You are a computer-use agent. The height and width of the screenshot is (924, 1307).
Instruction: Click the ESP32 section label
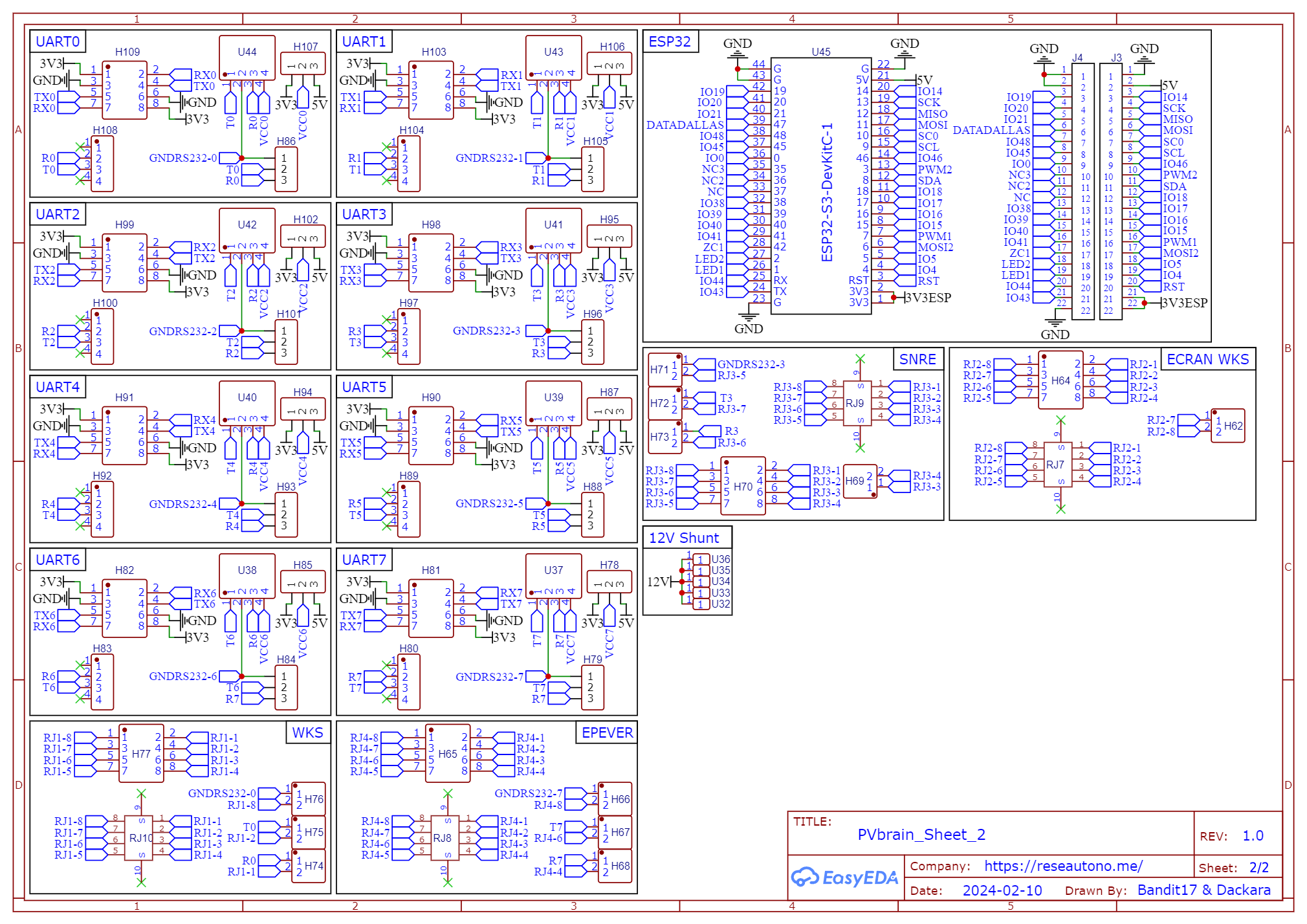click(670, 41)
